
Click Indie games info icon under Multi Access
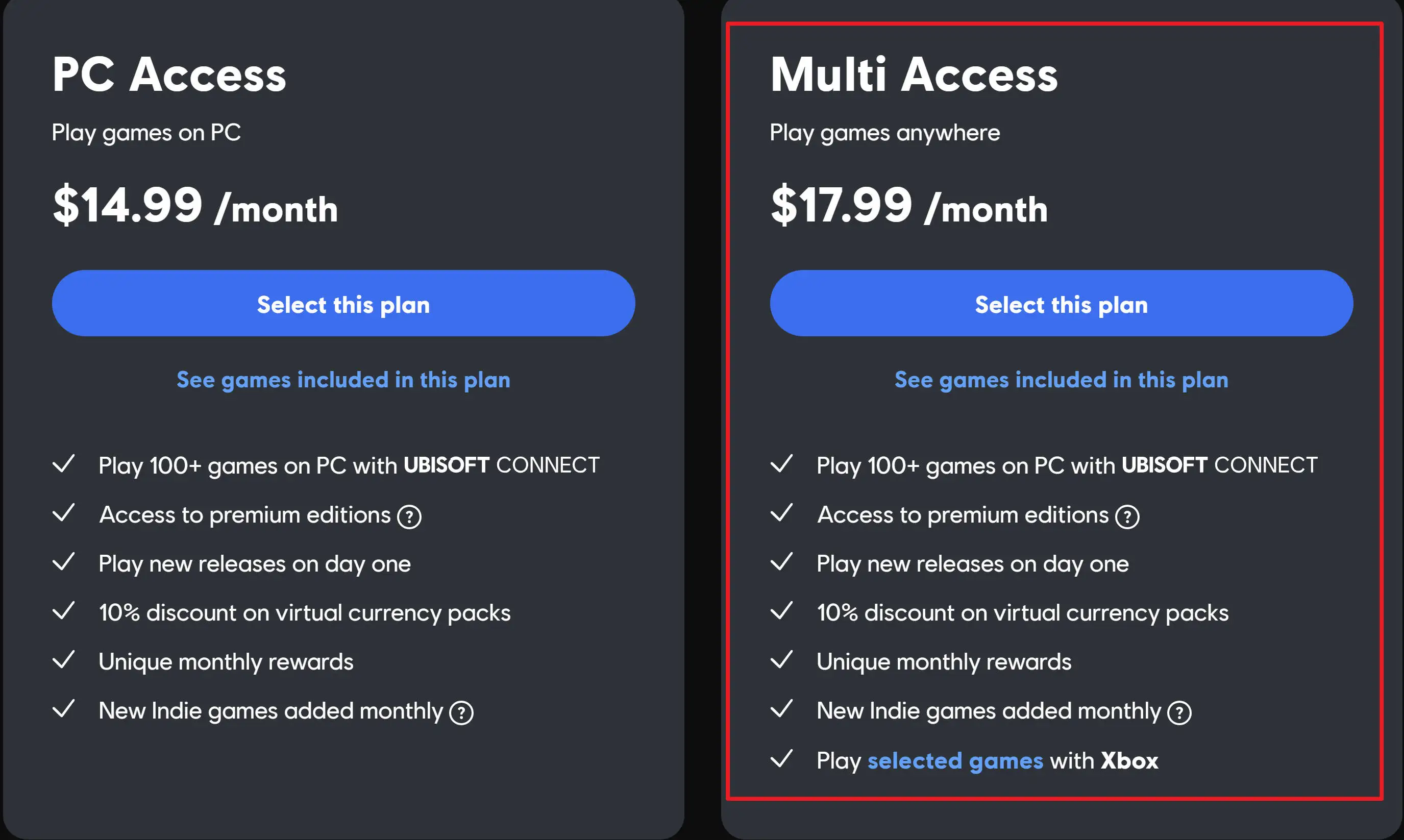click(1180, 712)
